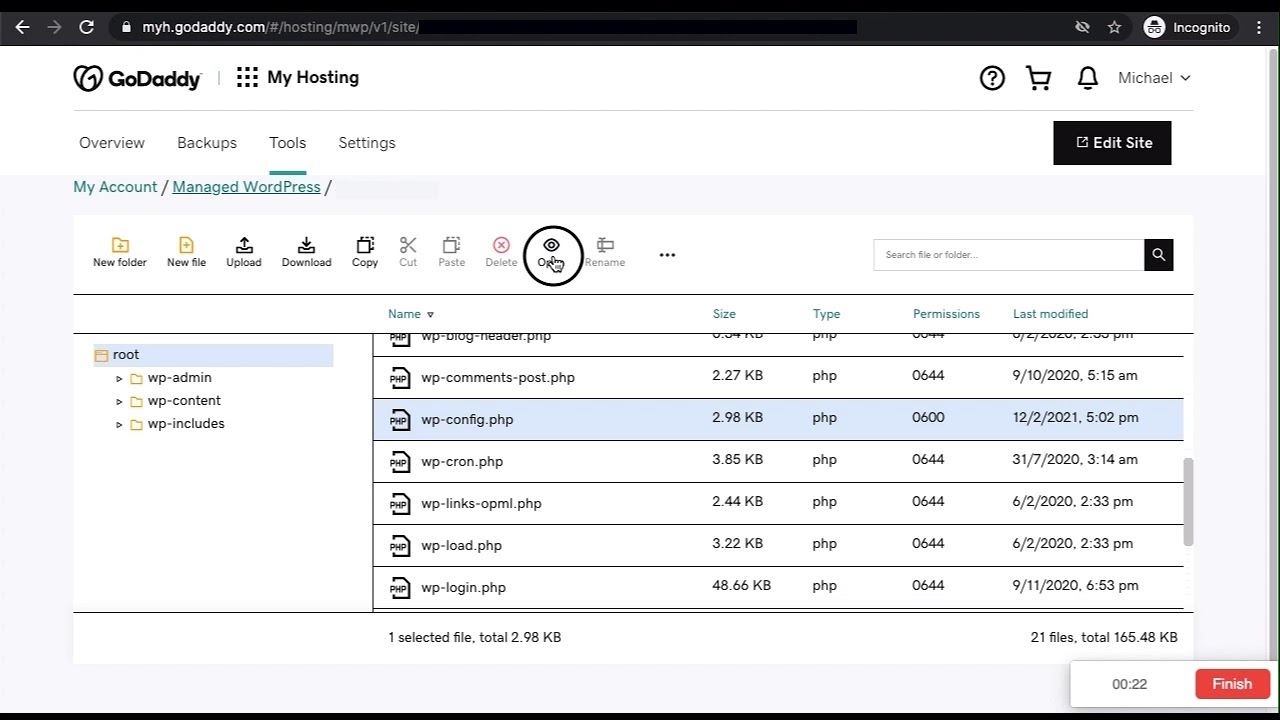The height and width of the screenshot is (720, 1280).
Task: Select the wp-admin tree folder
Action: [x=179, y=378]
